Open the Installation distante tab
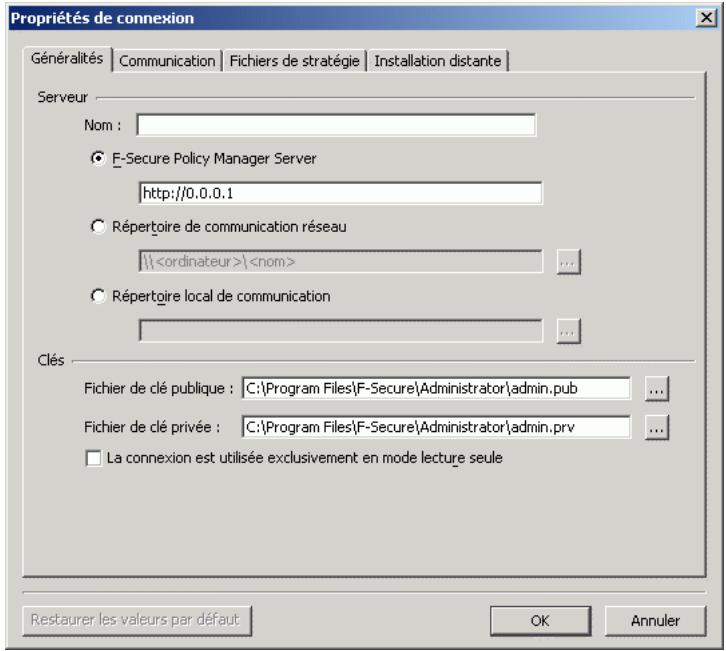Screen dimensions: 726x651 (x=438, y=61)
